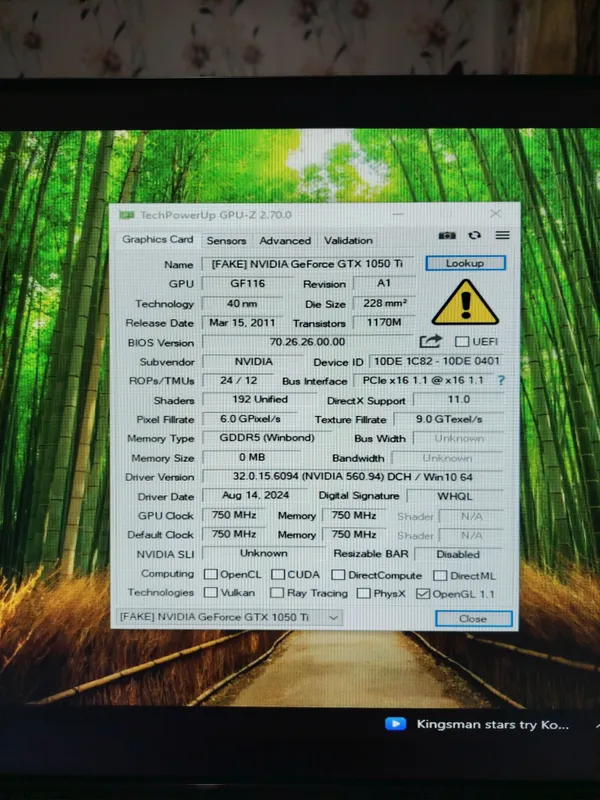Click the screenshot camera icon in GPU-Z

(447, 235)
